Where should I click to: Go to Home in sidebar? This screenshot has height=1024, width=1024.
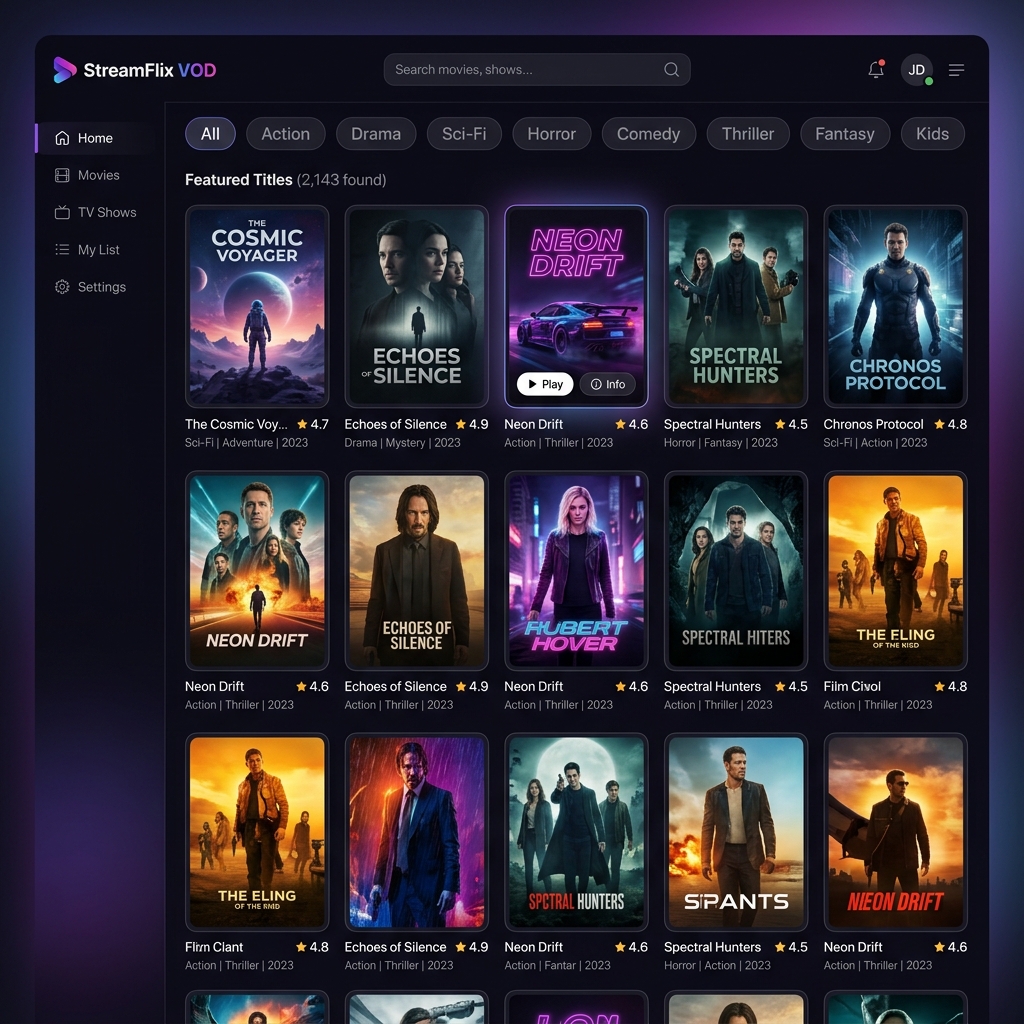[x=96, y=138]
